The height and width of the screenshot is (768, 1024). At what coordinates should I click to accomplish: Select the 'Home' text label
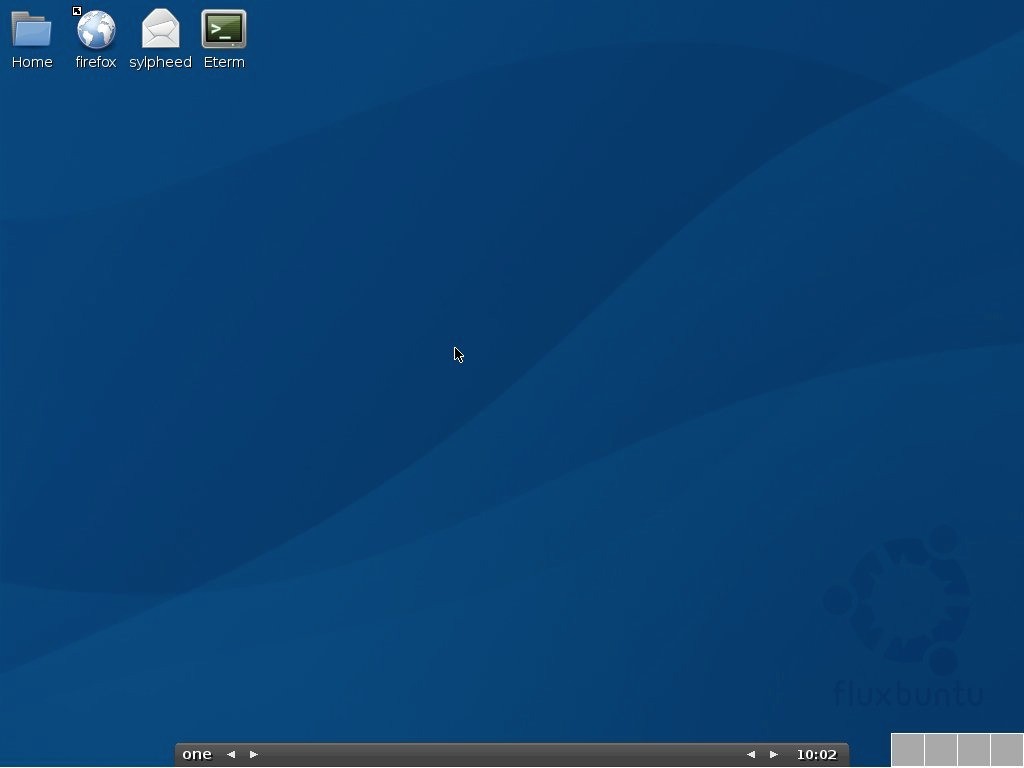[x=32, y=62]
